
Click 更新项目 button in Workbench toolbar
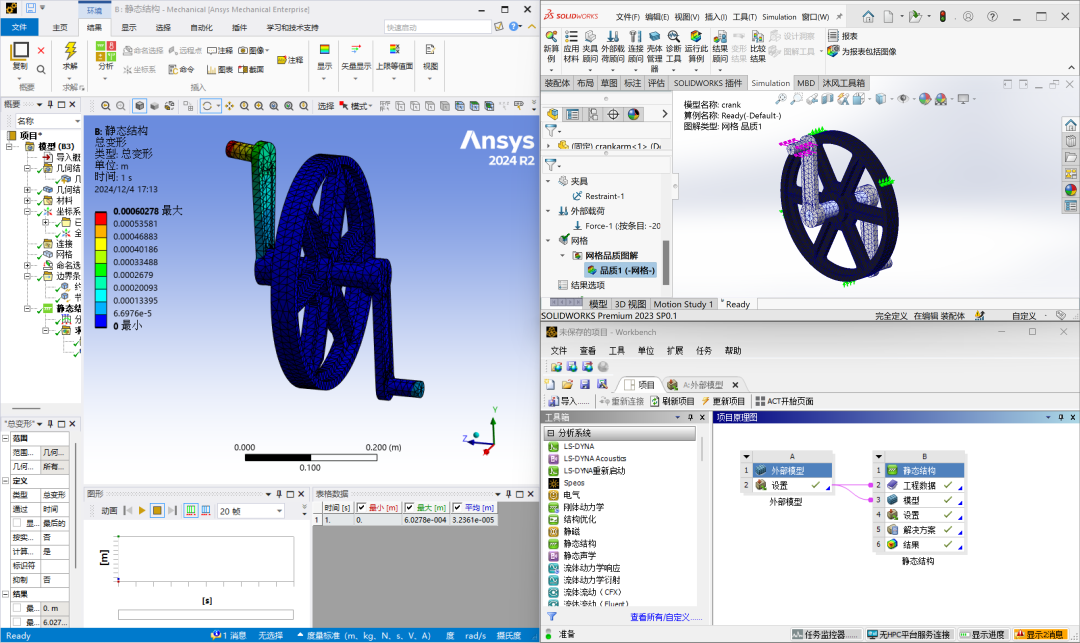[723, 401]
